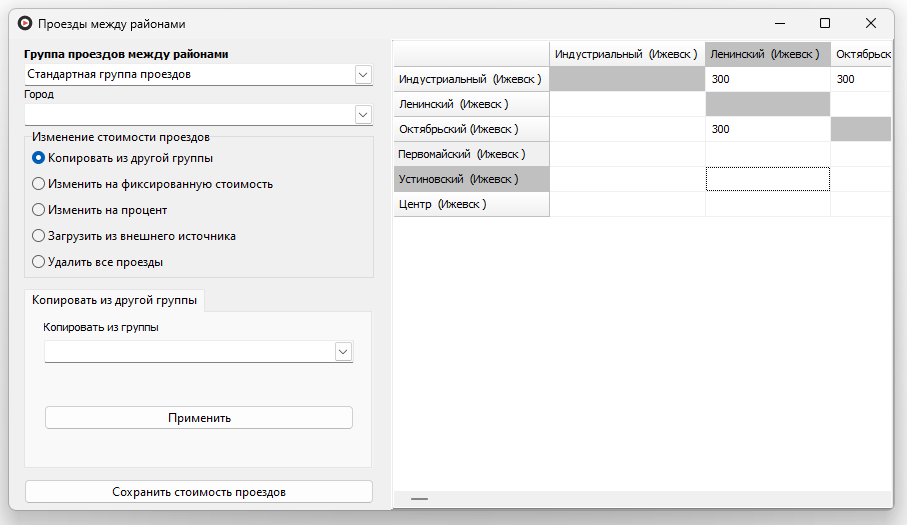Open the 'Группа проездов между районами' dropdown

pyautogui.click(x=362, y=75)
